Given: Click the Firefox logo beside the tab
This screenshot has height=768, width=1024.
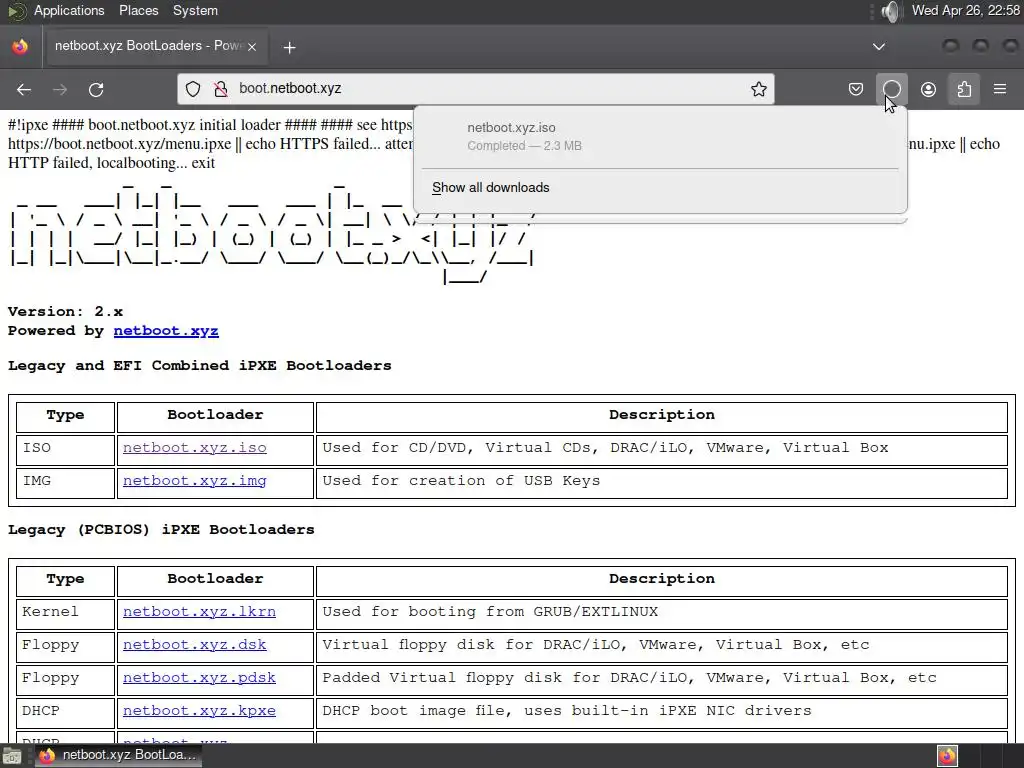Looking at the screenshot, I should [x=20, y=46].
